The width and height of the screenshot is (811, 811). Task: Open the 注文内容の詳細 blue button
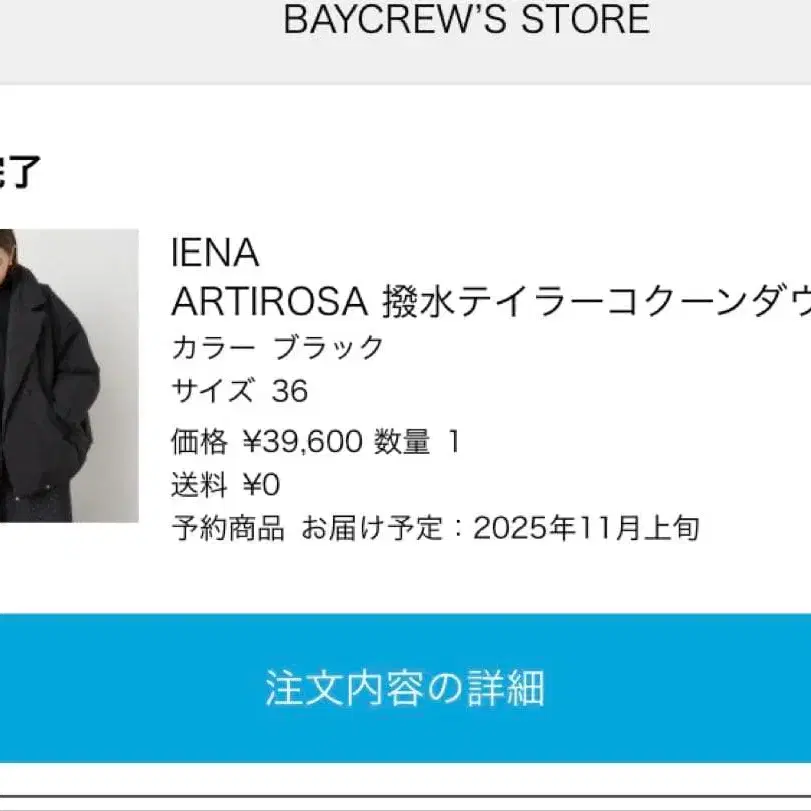[x=406, y=688]
